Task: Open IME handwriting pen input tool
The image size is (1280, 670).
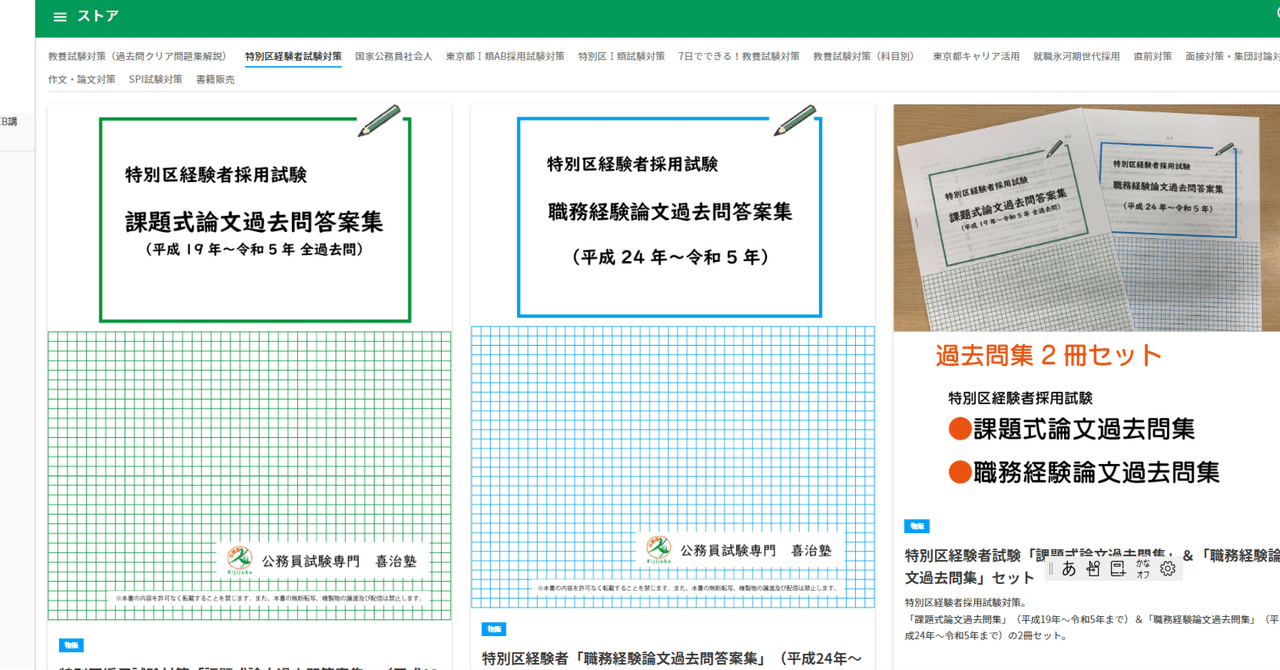Action: 1093,568
